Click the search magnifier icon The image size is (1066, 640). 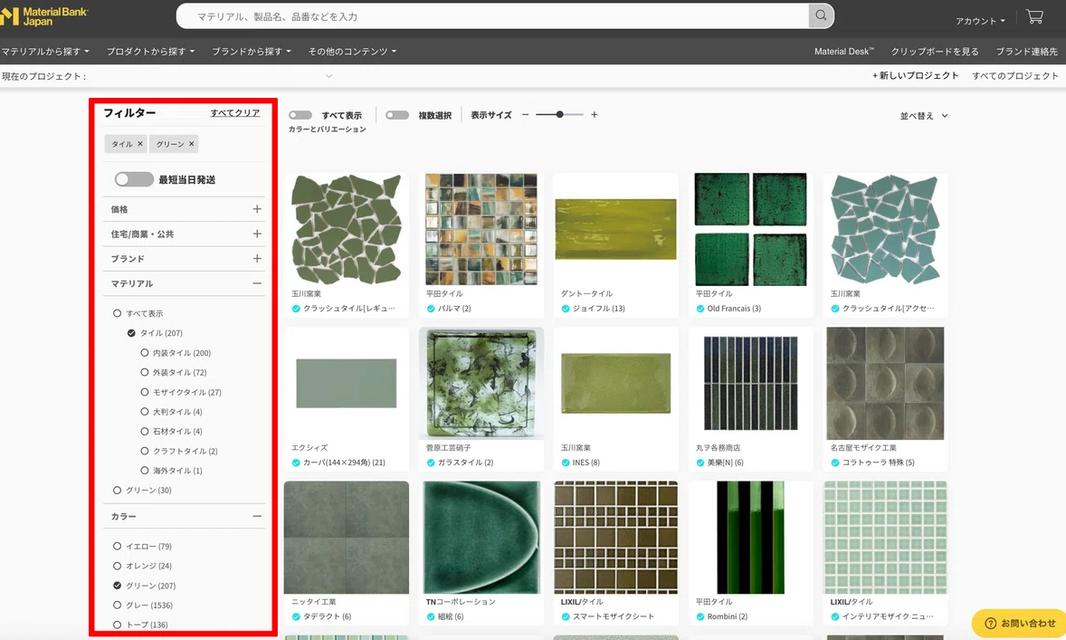pos(821,16)
